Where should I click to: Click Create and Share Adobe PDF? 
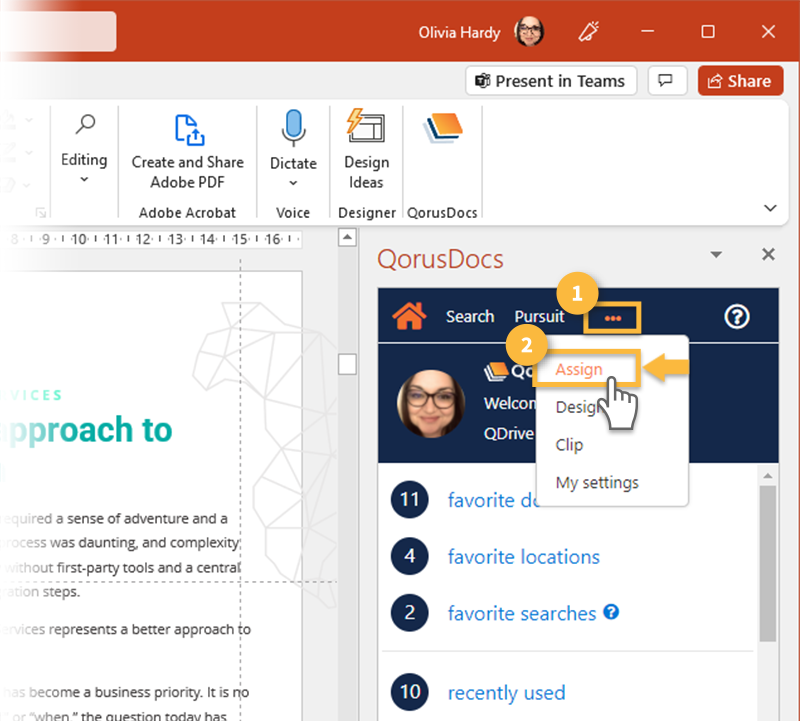coord(188,151)
